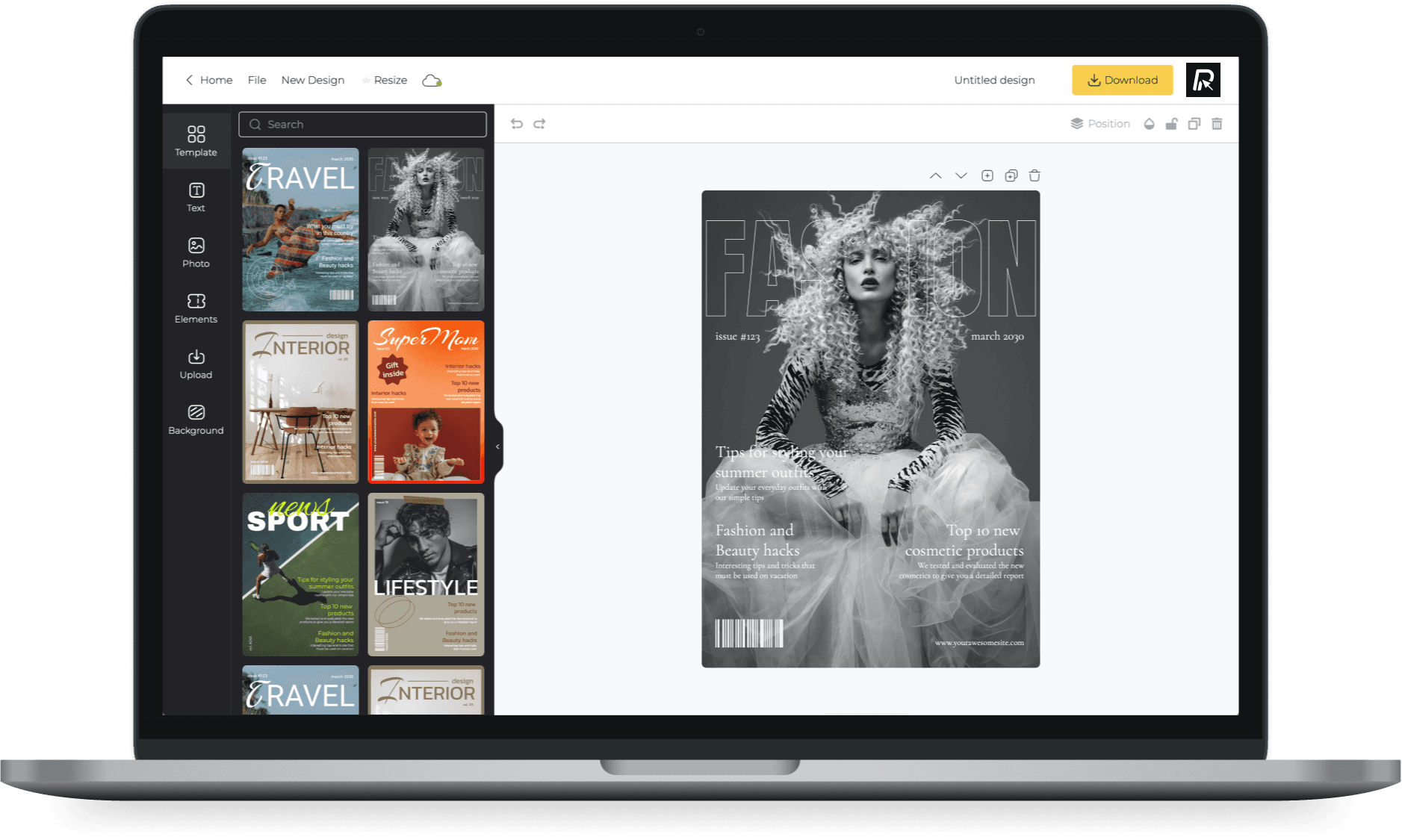Open the Photo panel

(196, 253)
